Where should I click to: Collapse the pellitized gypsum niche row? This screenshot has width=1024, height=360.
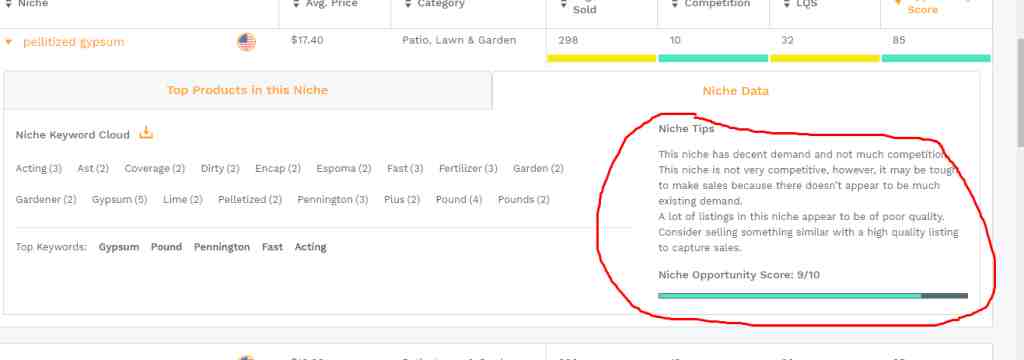8,42
